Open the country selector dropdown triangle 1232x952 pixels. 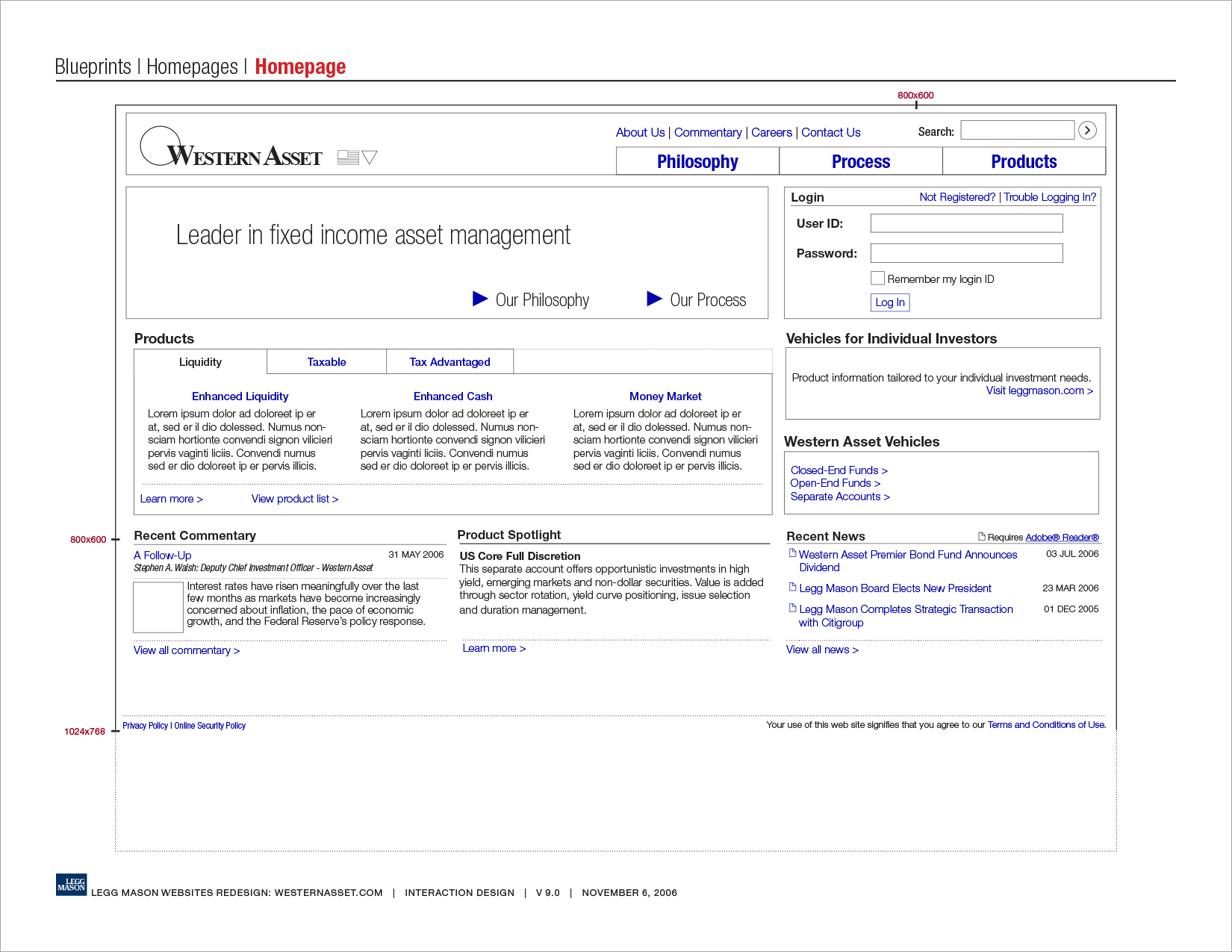pyautogui.click(x=370, y=157)
